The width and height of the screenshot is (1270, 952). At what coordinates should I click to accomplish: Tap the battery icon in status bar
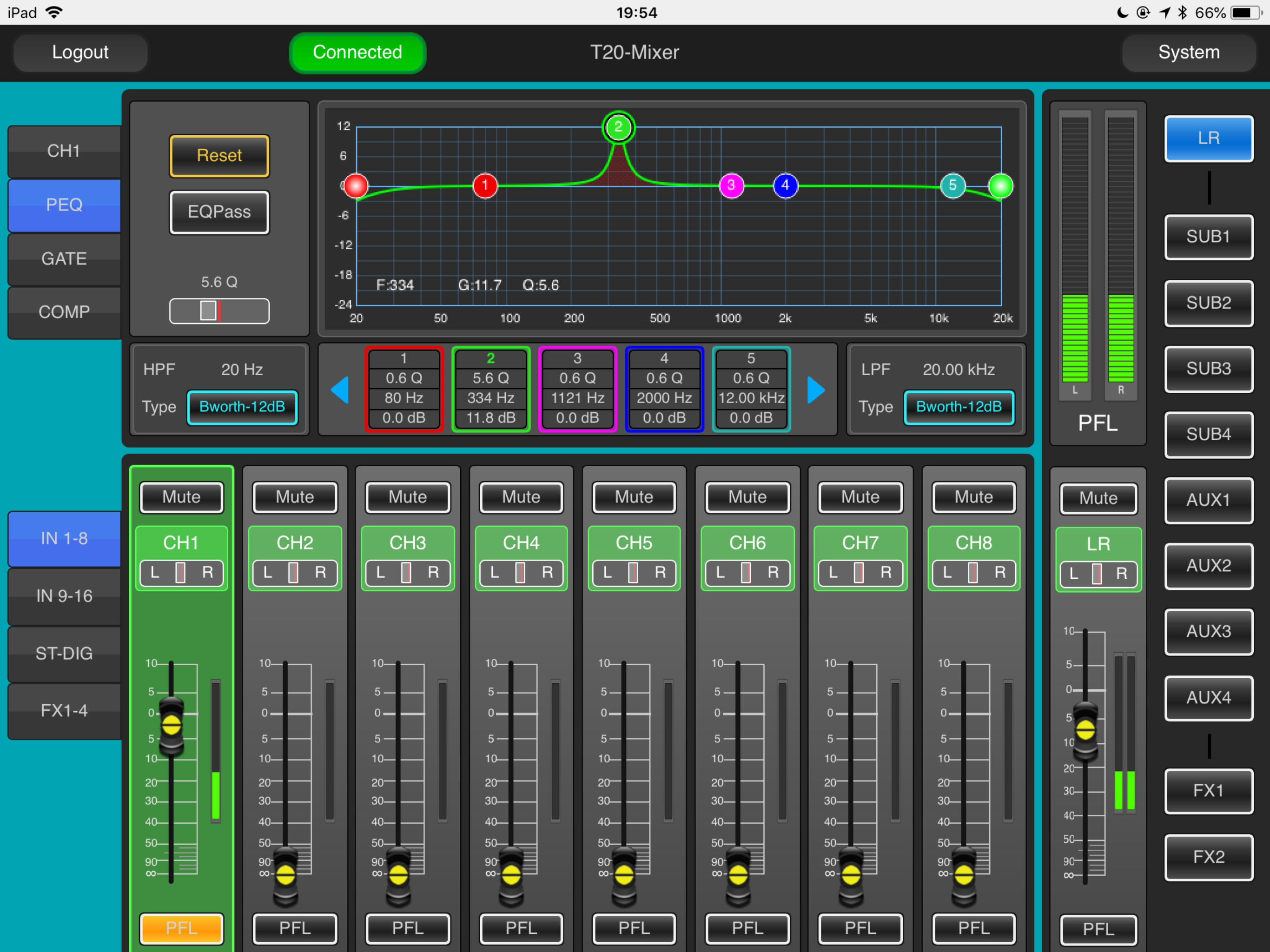point(1247,12)
